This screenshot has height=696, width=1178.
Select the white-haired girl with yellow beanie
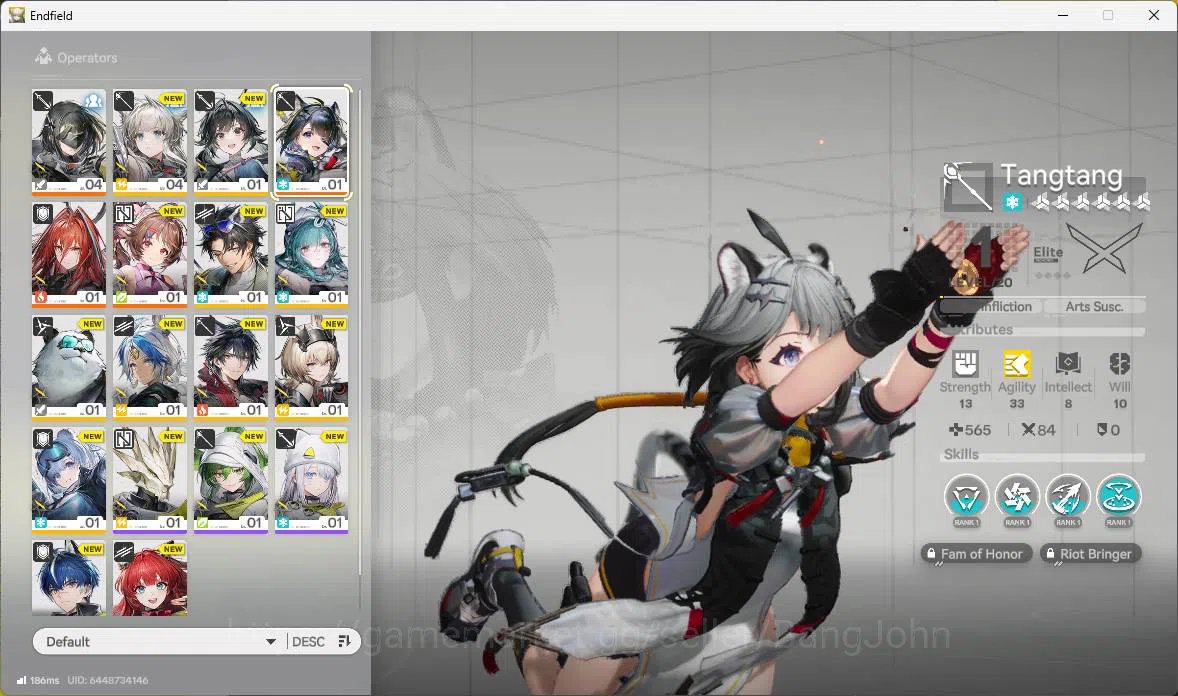click(x=312, y=480)
